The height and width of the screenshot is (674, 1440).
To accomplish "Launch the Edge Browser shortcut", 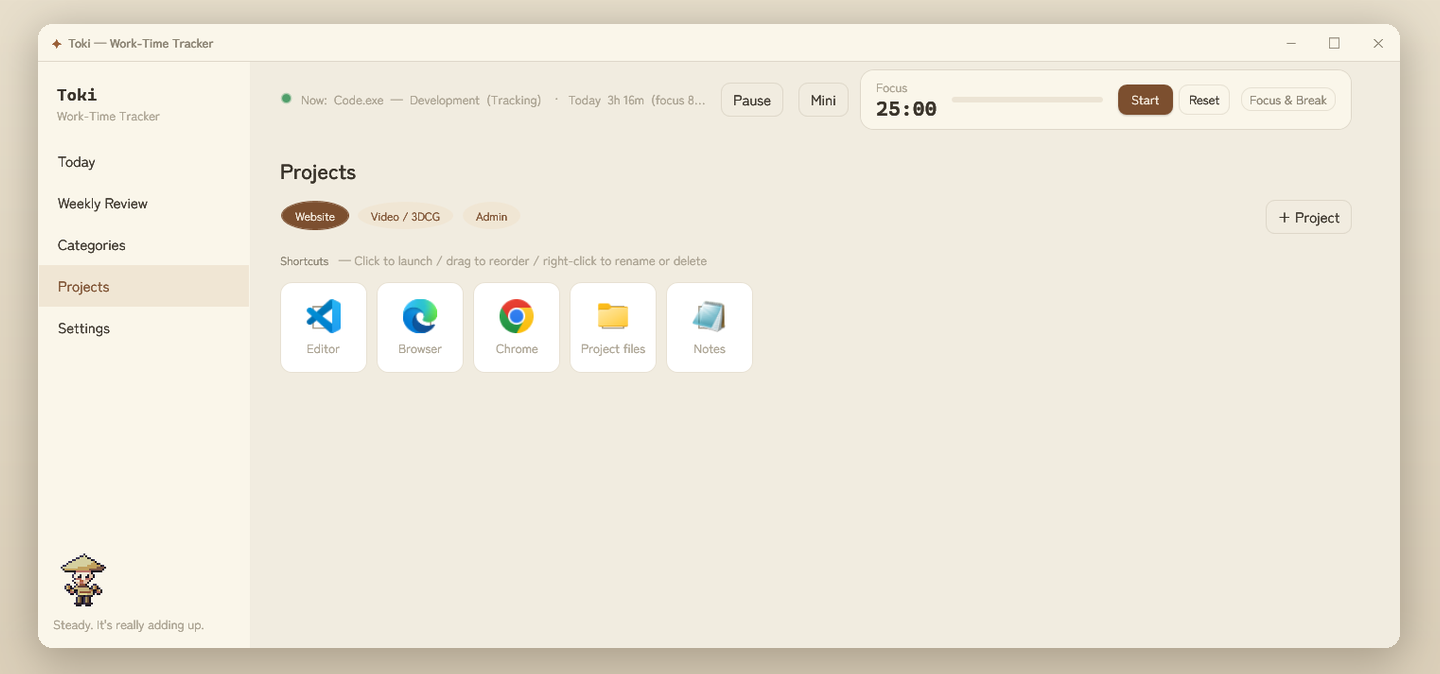I will pos(420,327).
